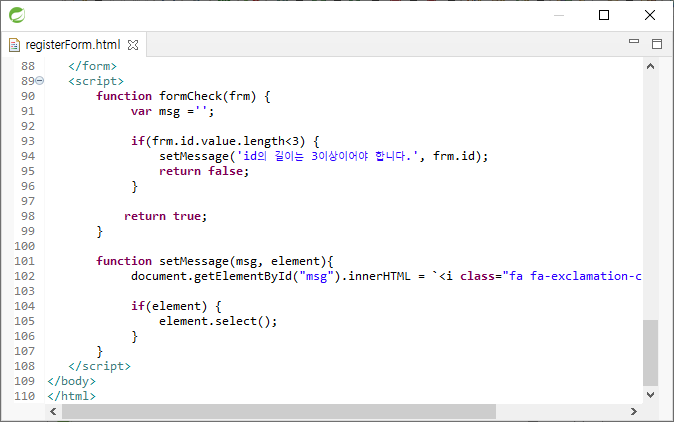Viewport: 674px width, 422px height.
Task: Click the if(element) condition
Action: point(169,306)
